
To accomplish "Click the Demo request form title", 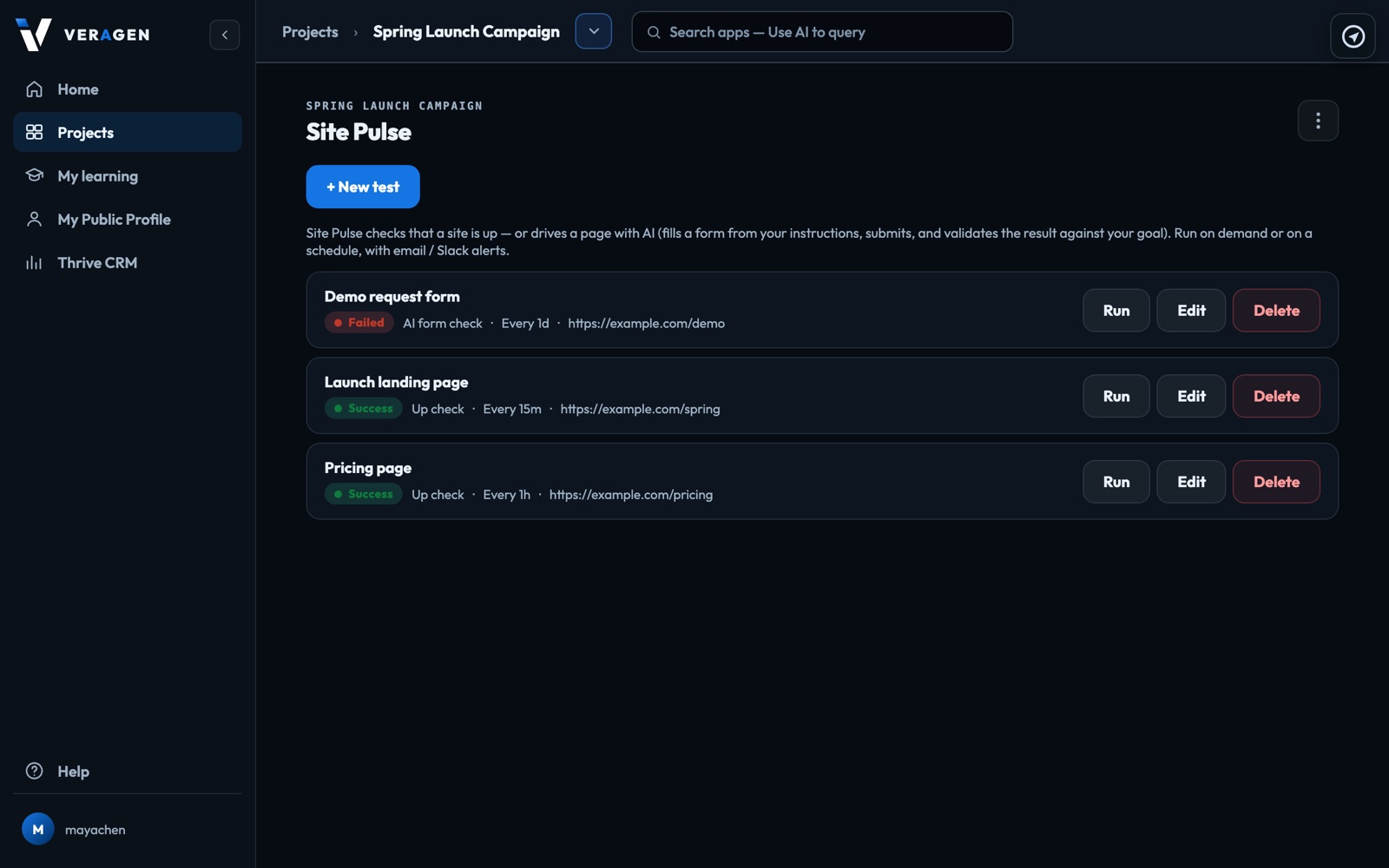I will pyautogui.click(x=392, y=297).
